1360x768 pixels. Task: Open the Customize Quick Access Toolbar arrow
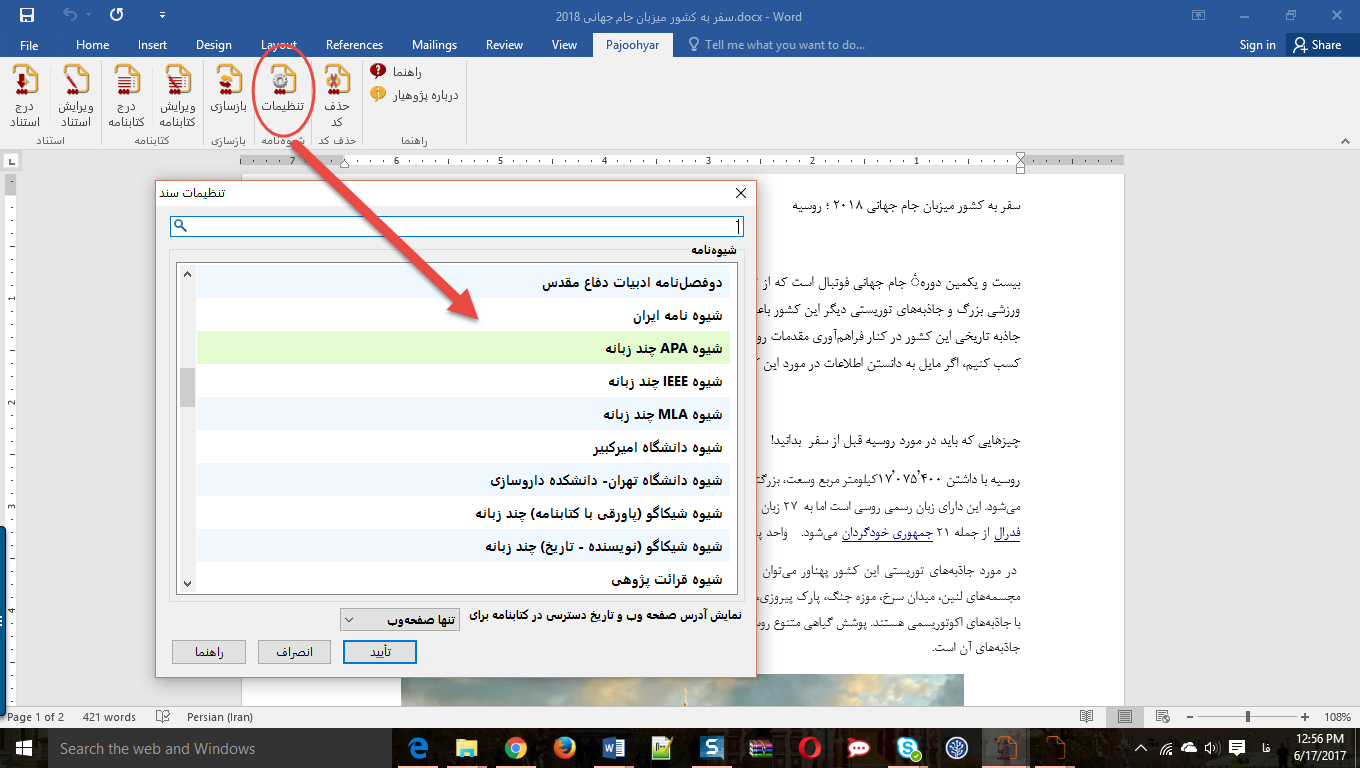[x=163, y=16]
